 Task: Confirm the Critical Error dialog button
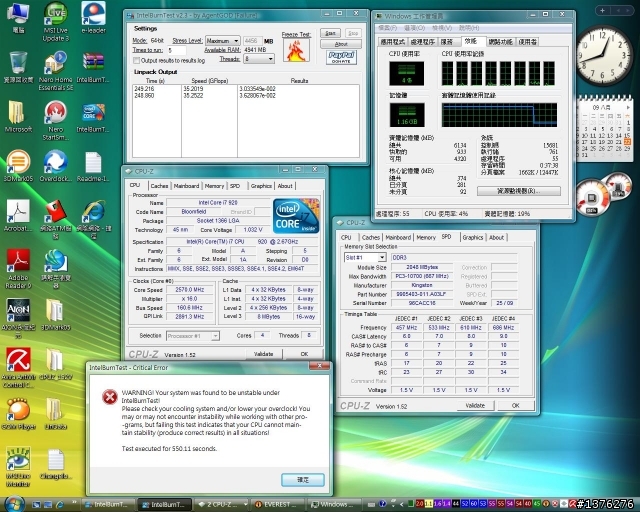coord(303,480)
